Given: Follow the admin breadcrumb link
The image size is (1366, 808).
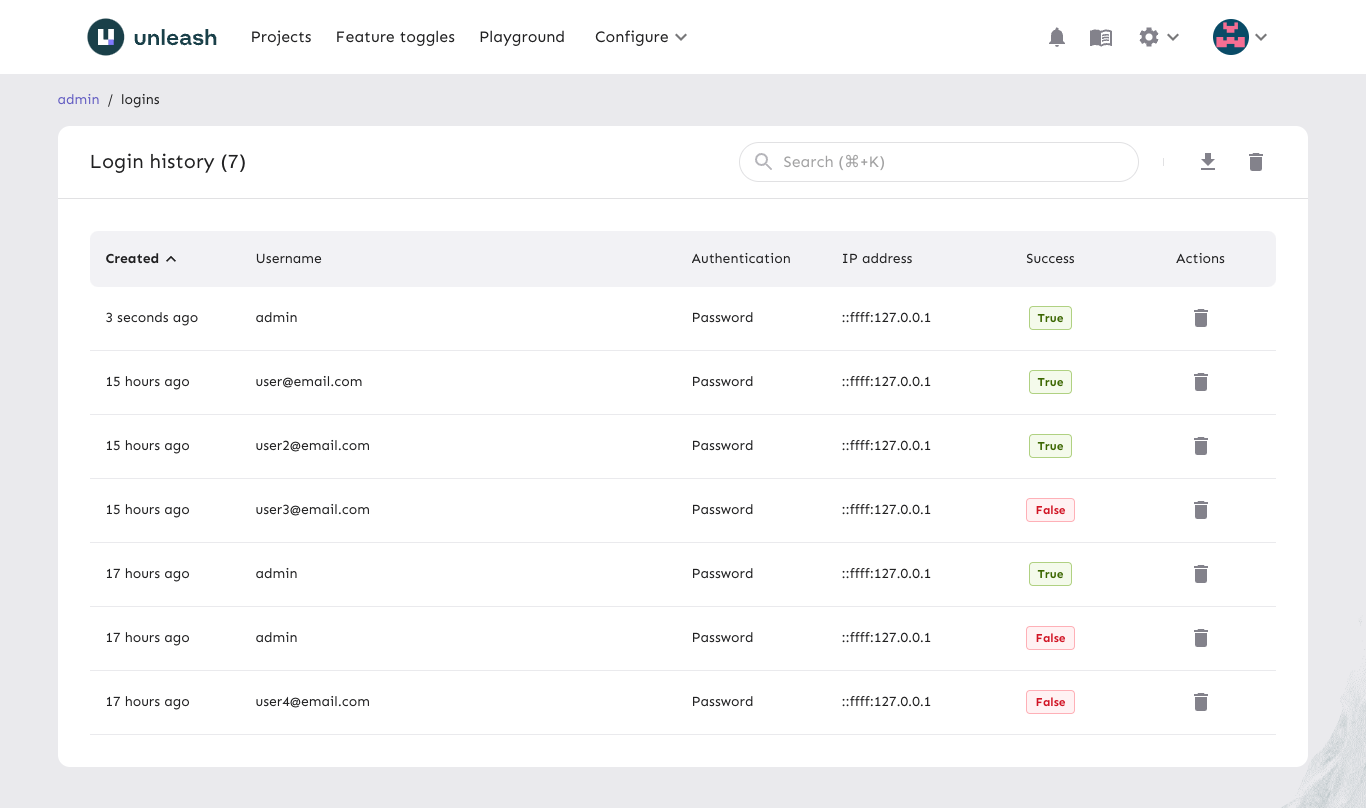Looking at the screenshot, I should coord(78,99).
